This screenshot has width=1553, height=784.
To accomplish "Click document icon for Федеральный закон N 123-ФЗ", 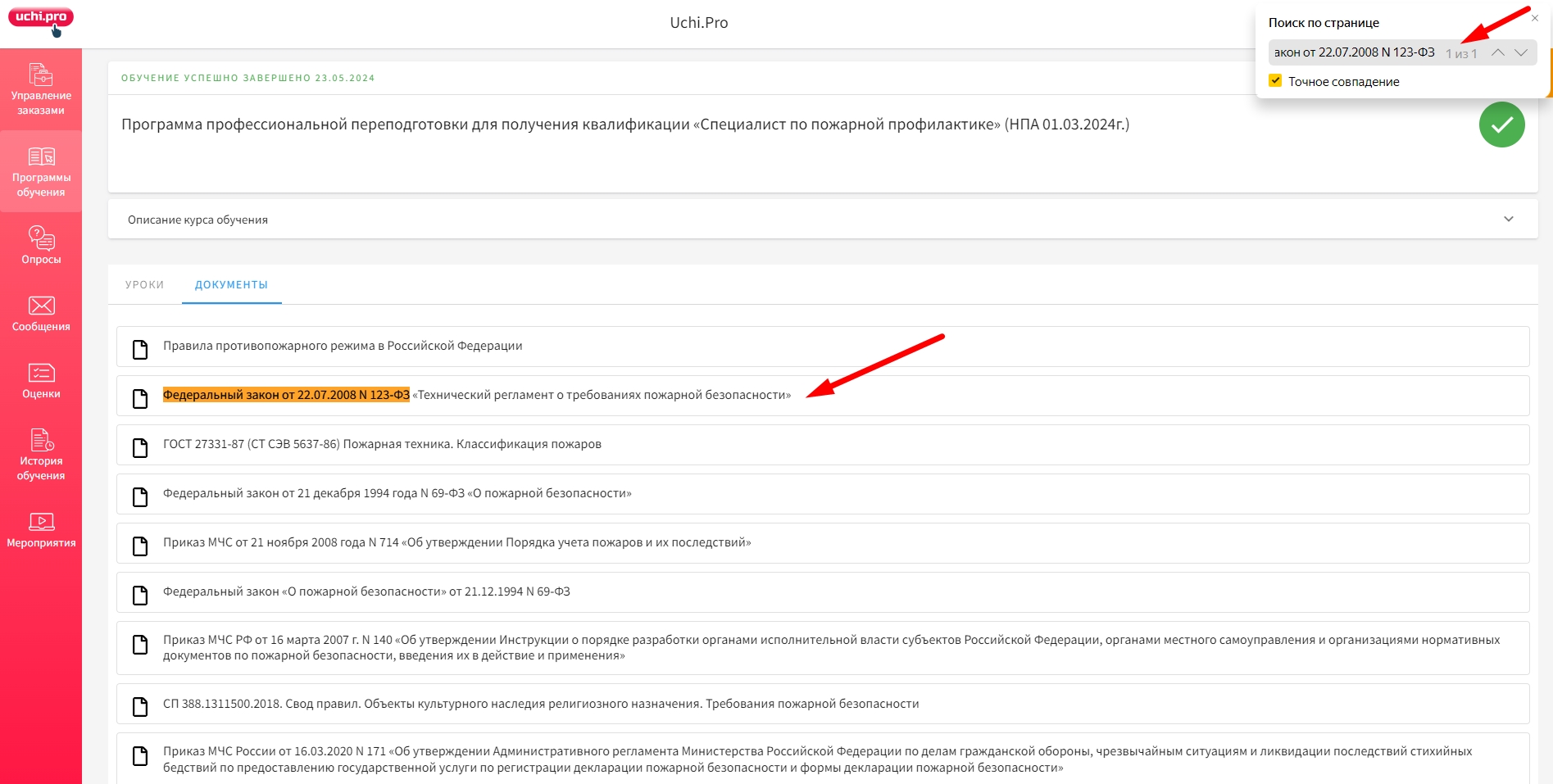I will 140,399.
